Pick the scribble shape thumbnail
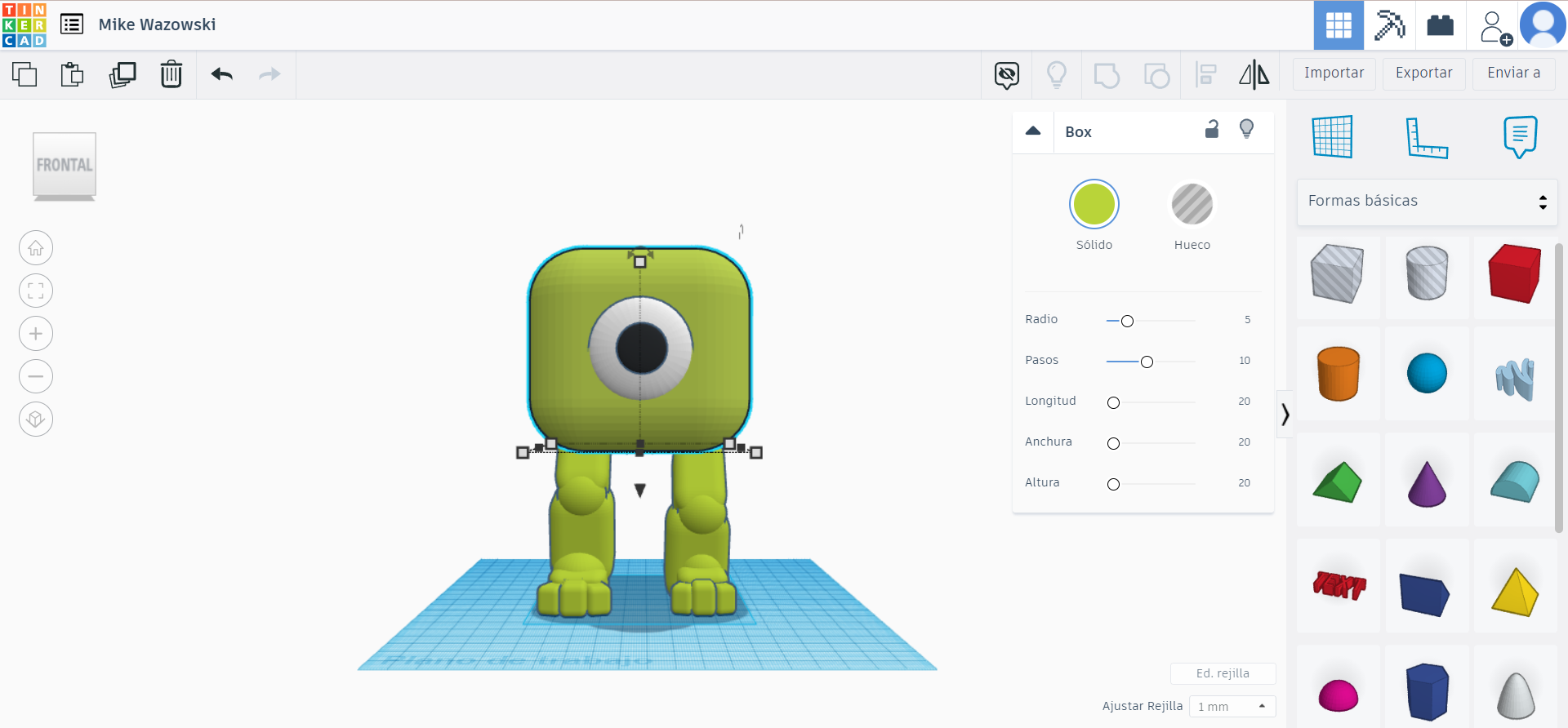 tap(1515, 374)
